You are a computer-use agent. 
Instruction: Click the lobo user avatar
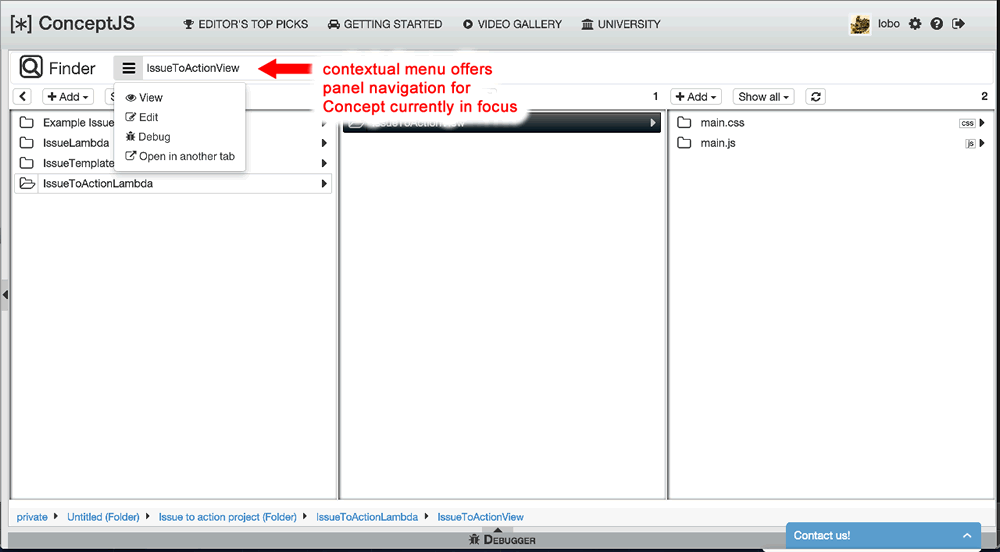click(860, 24)
